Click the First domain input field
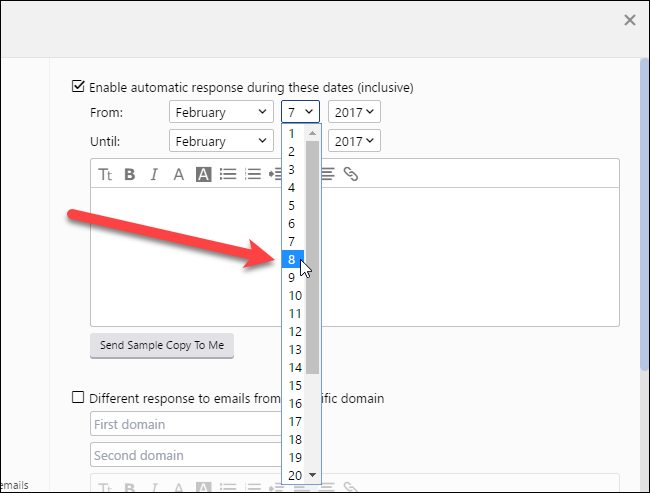The height and width of the screenshot is (493, 650). 186,424
